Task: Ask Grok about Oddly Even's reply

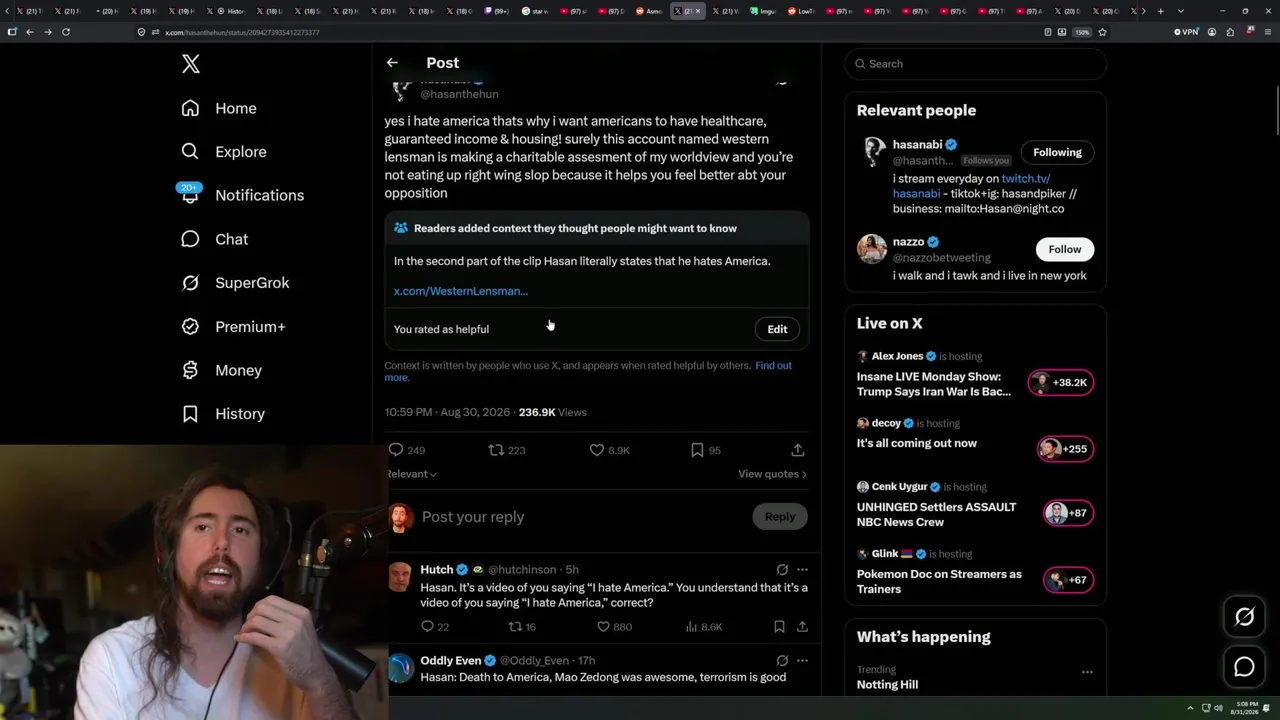Action: click(782, 661)
